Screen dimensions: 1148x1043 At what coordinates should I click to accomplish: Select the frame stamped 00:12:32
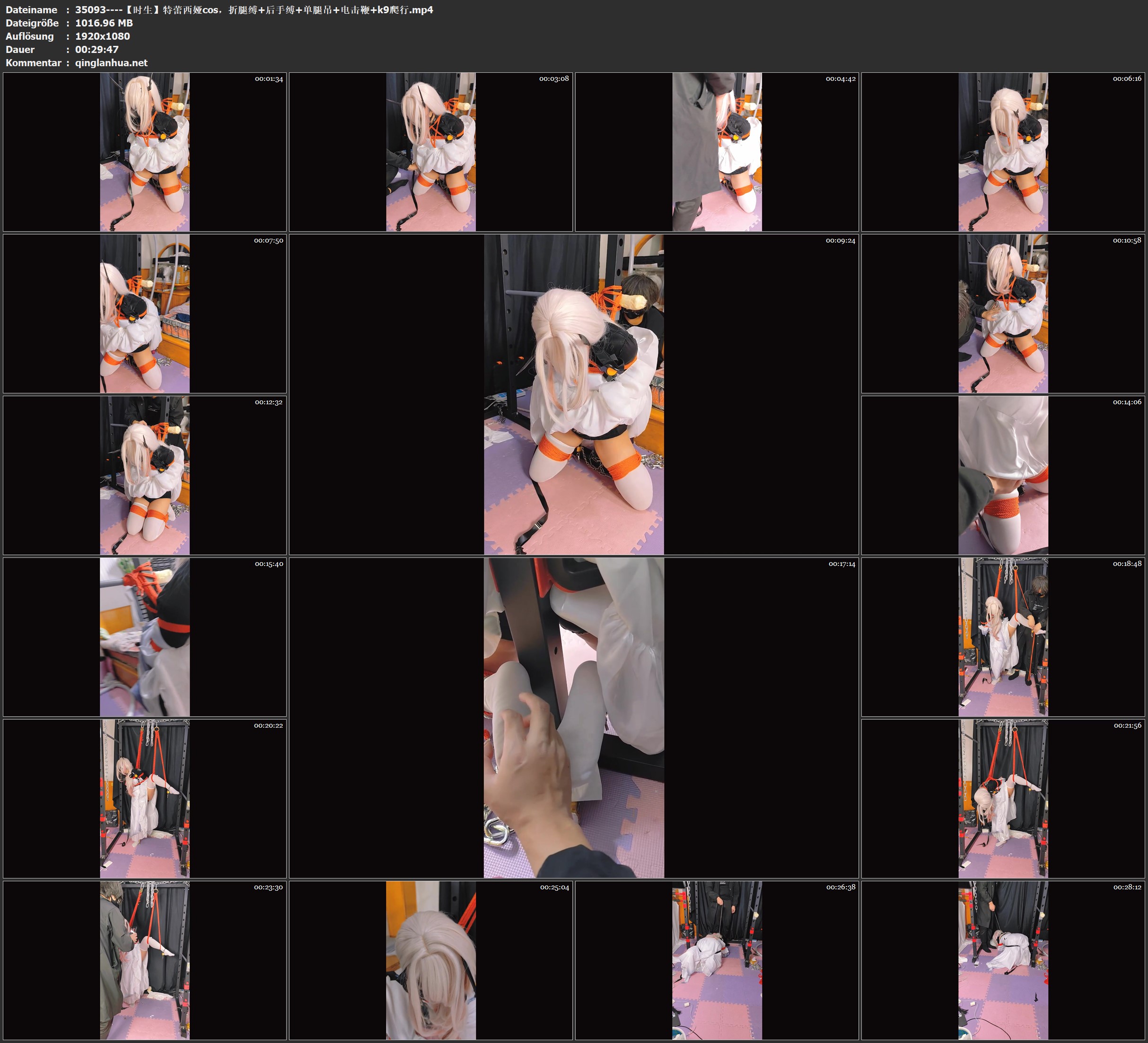pyautogui.click(x=145, y=475)
